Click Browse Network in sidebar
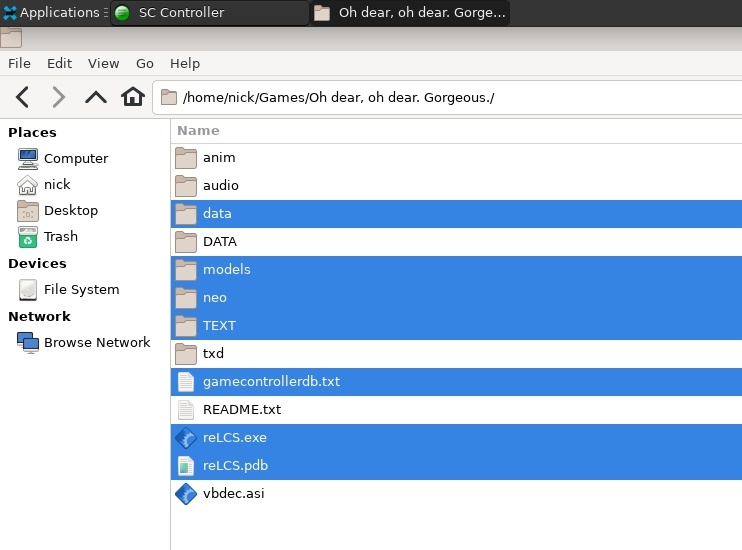The width and height of the screenshot is (742, 550). pos(96,343)
